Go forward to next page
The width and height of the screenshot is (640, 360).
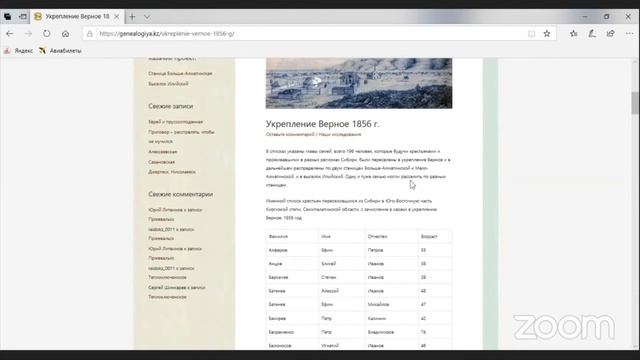tap(28, 34)
